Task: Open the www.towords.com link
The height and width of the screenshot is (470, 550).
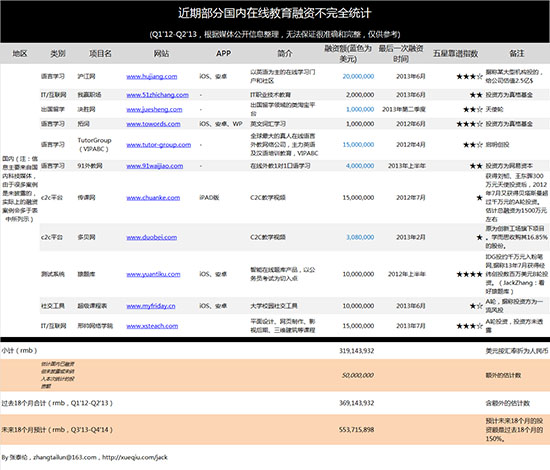Action: (x=153, y=124)
